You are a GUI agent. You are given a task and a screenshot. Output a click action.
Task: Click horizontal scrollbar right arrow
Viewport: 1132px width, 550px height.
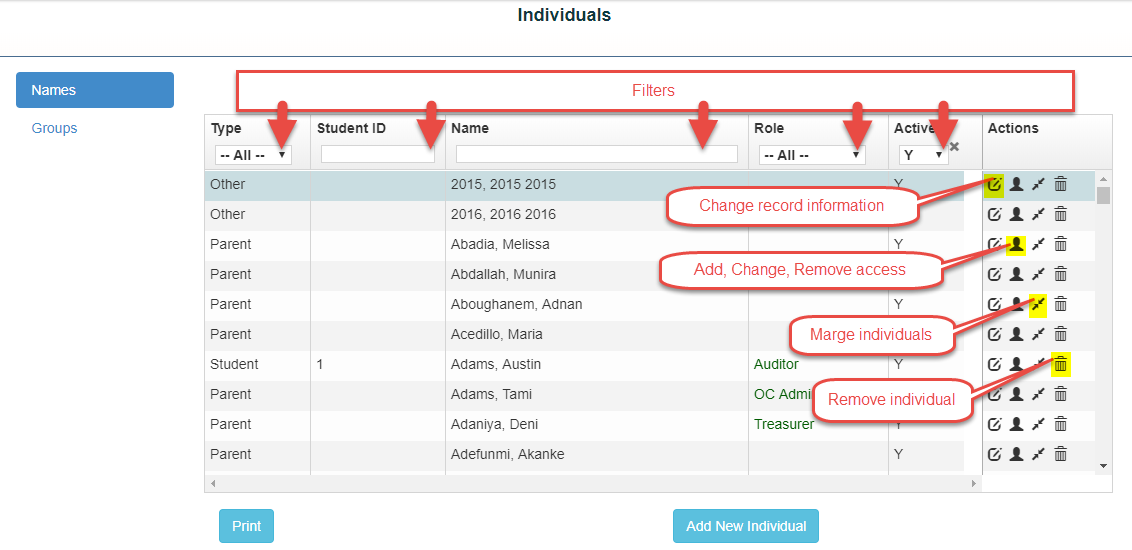coord(973,483)
